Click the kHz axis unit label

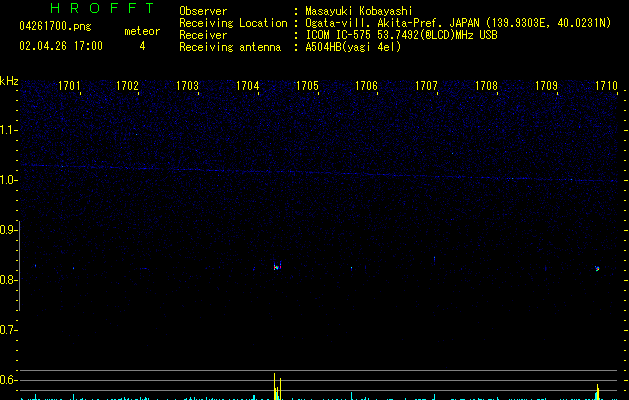click(x=9, y=81)
